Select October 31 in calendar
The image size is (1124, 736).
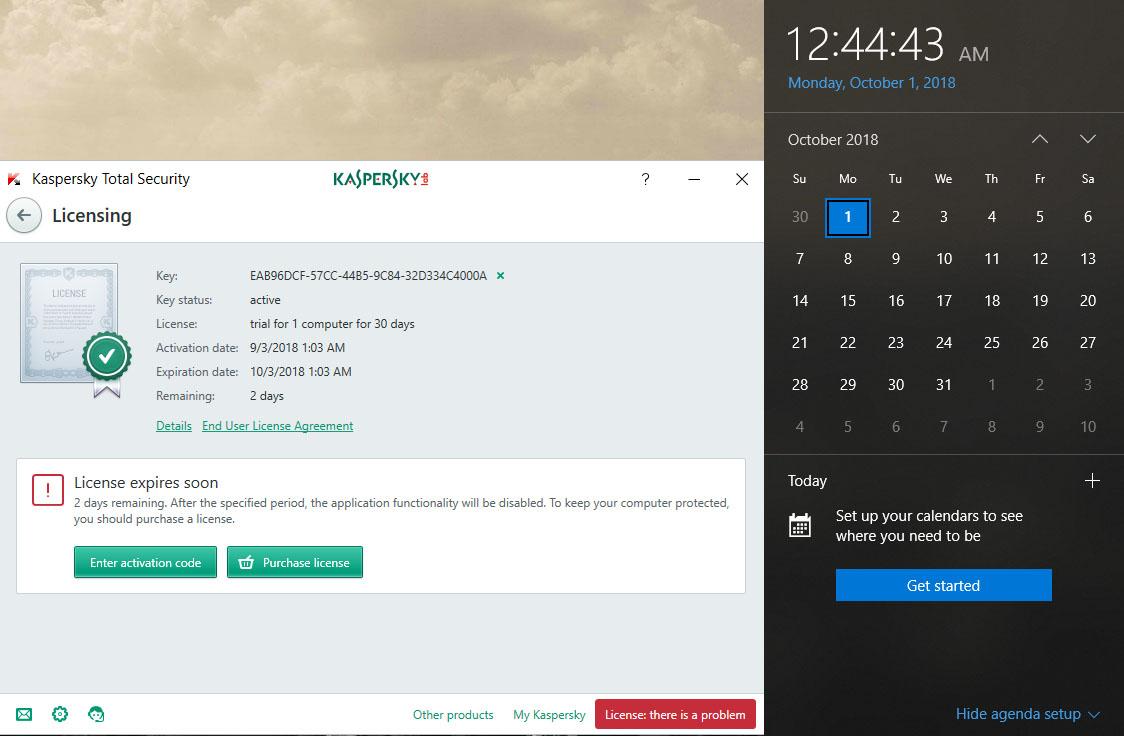coord(943,385)
